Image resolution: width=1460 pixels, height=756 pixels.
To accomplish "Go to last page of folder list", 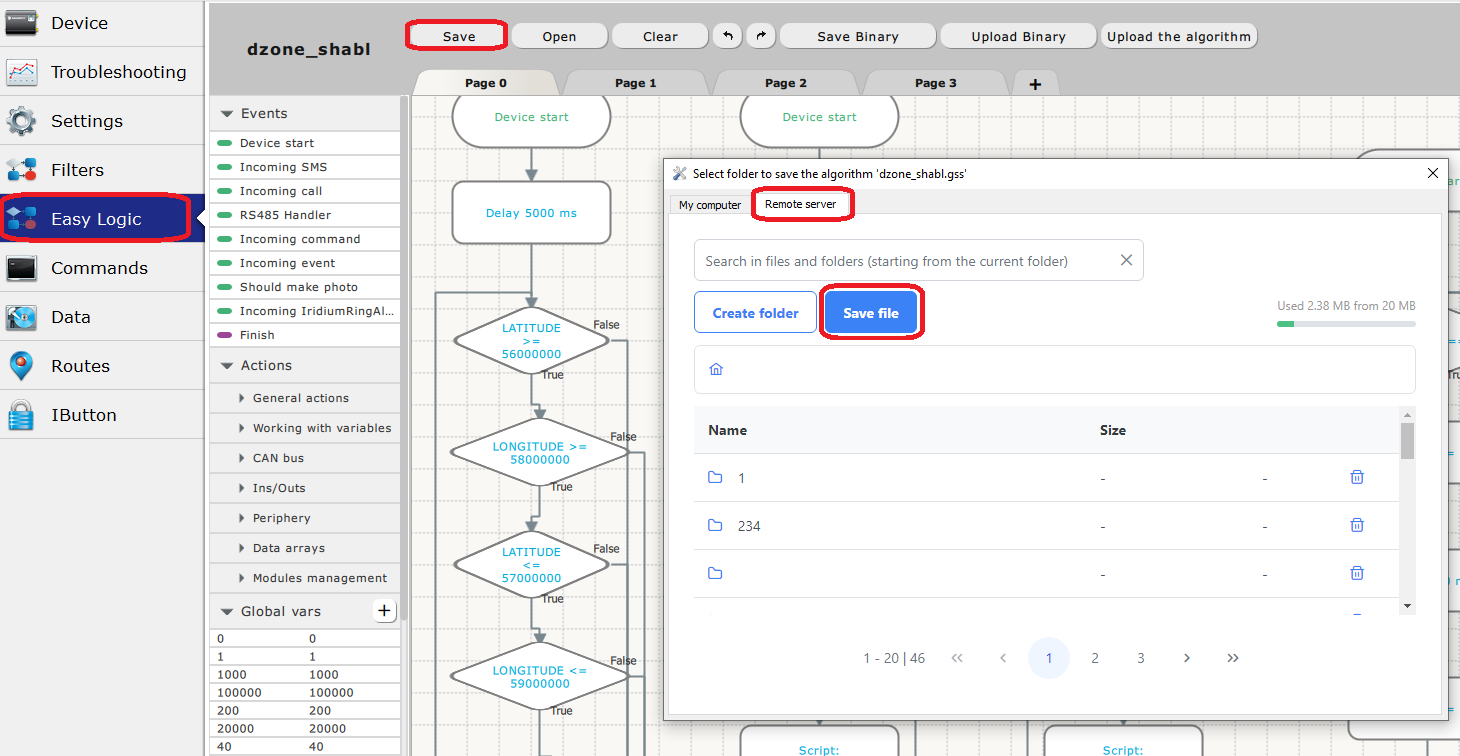I will [x=1232, y=658].
